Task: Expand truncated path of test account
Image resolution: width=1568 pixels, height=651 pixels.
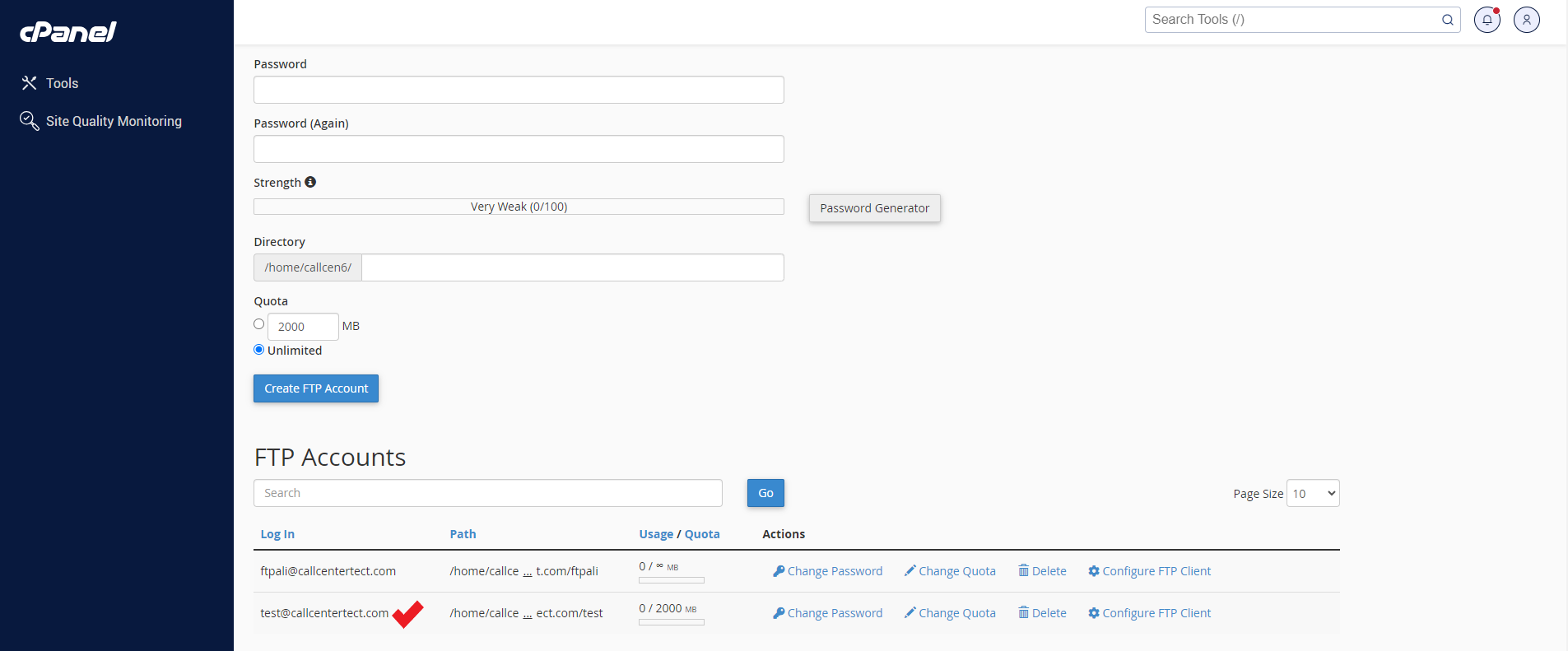Action: click(x=528, y=614)
